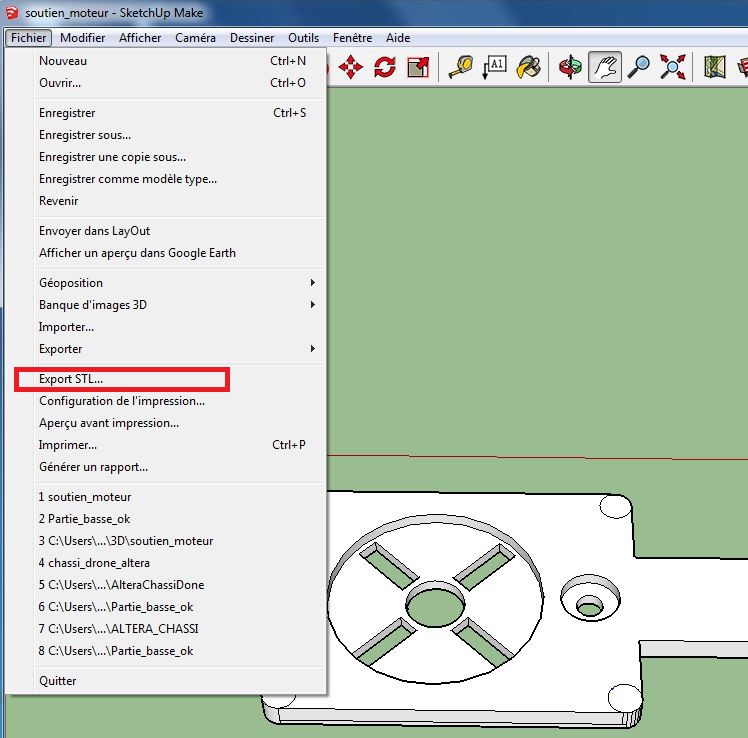This screenshot has width=748, height=738.
Task: Select the Pan hand tool
Action: point(604,68)
